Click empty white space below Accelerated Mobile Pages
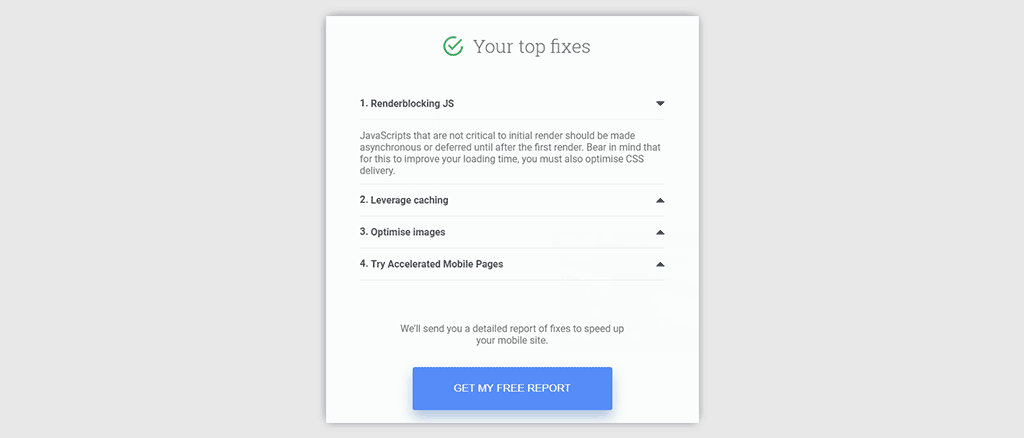The height and width of the screenshot is (438, 1024). 512,300
